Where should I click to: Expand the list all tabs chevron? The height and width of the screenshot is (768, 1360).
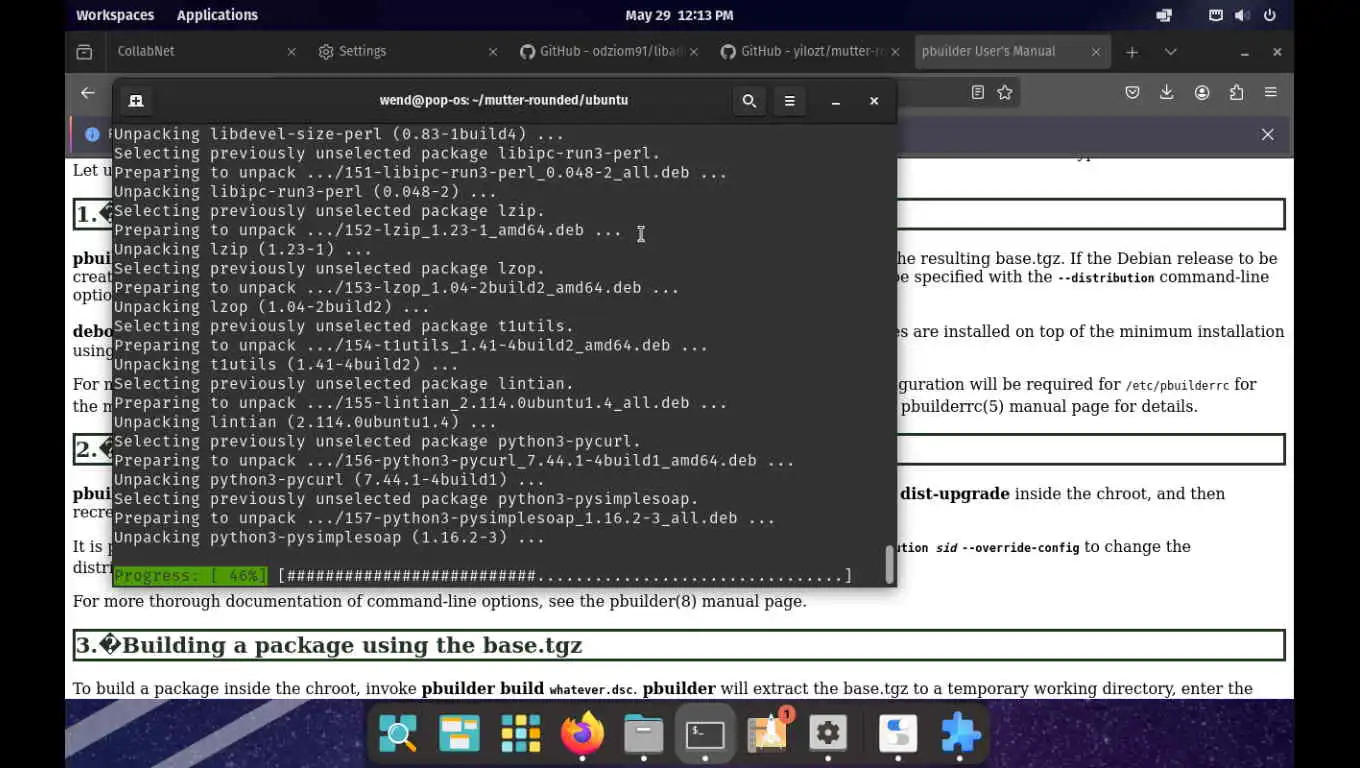pyautogui.click(x=1171, y=52)
